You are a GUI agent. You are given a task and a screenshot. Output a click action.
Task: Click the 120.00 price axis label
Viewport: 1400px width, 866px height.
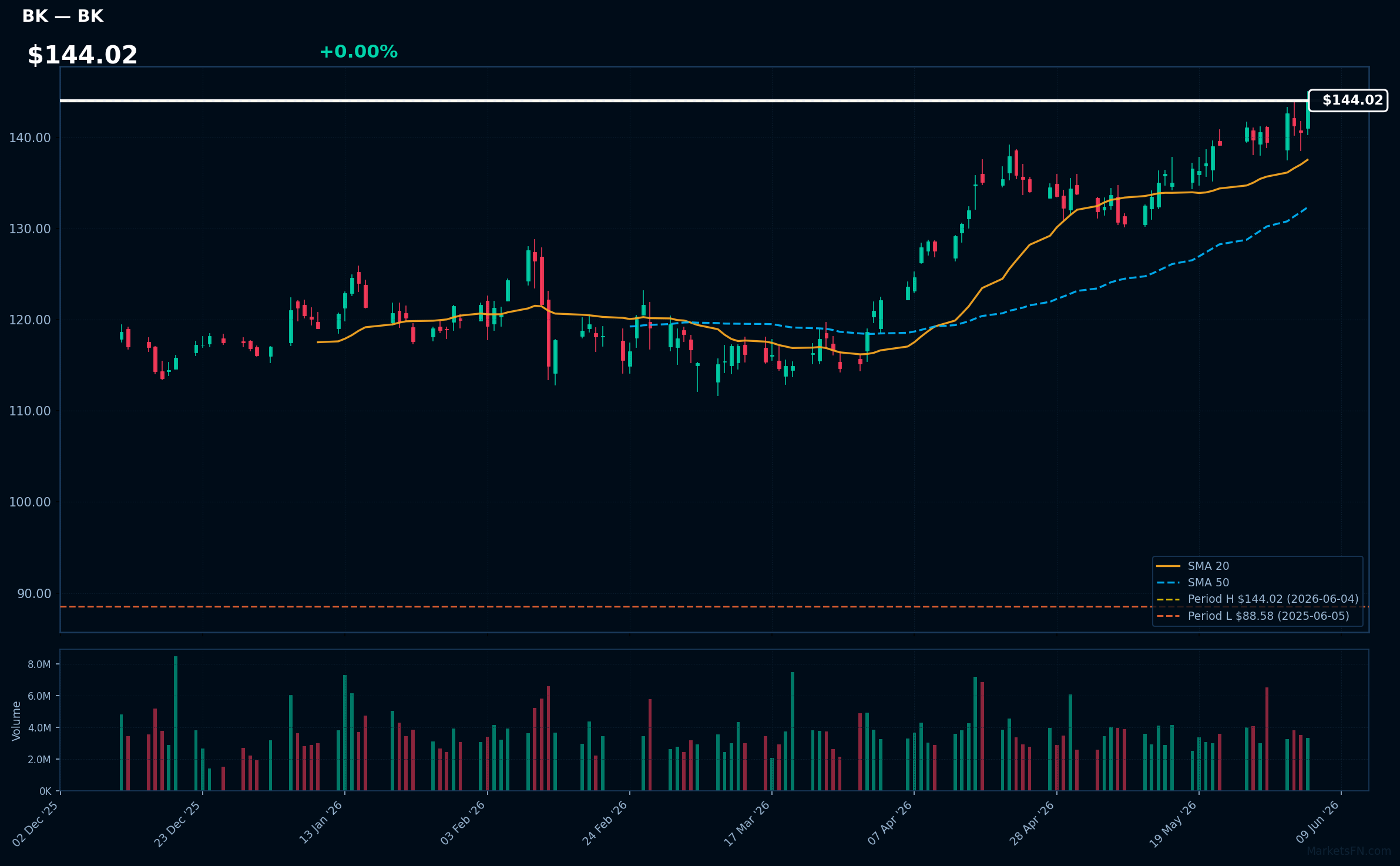click(x=30, y=320)
